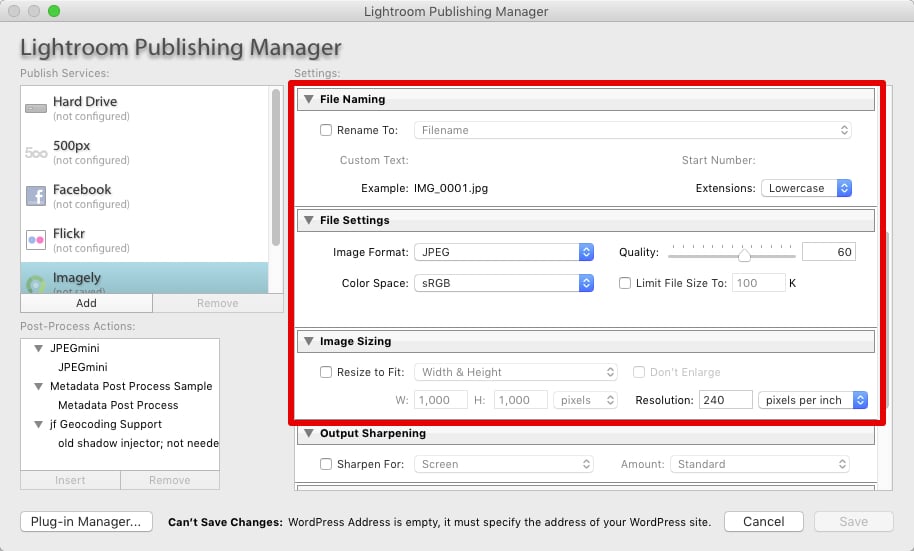Viewport: 914px width, 551px height.
Task: Click the Resolution input field
Action: (x=726, y=400)
